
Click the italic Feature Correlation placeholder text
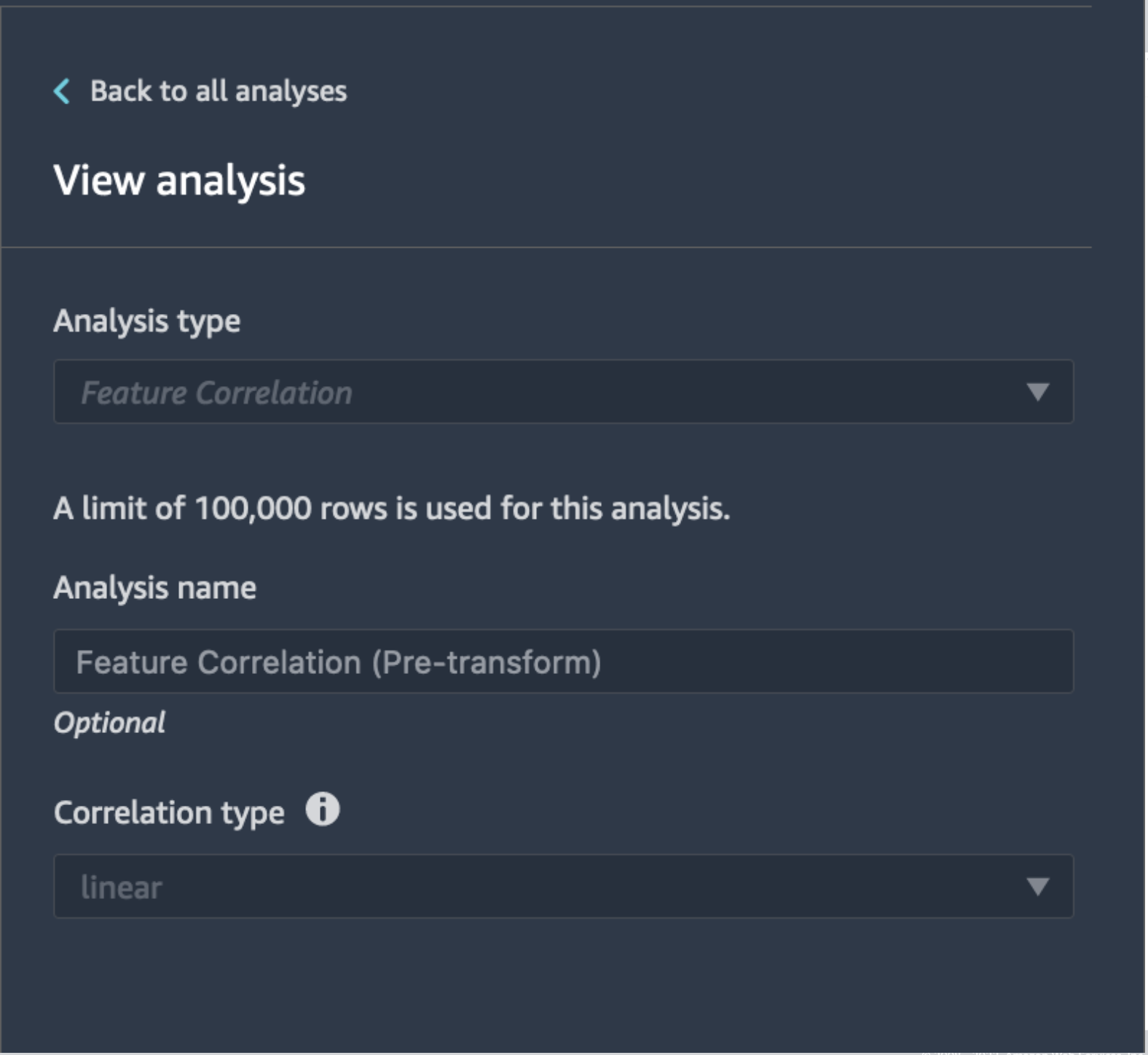coord(216,393)
